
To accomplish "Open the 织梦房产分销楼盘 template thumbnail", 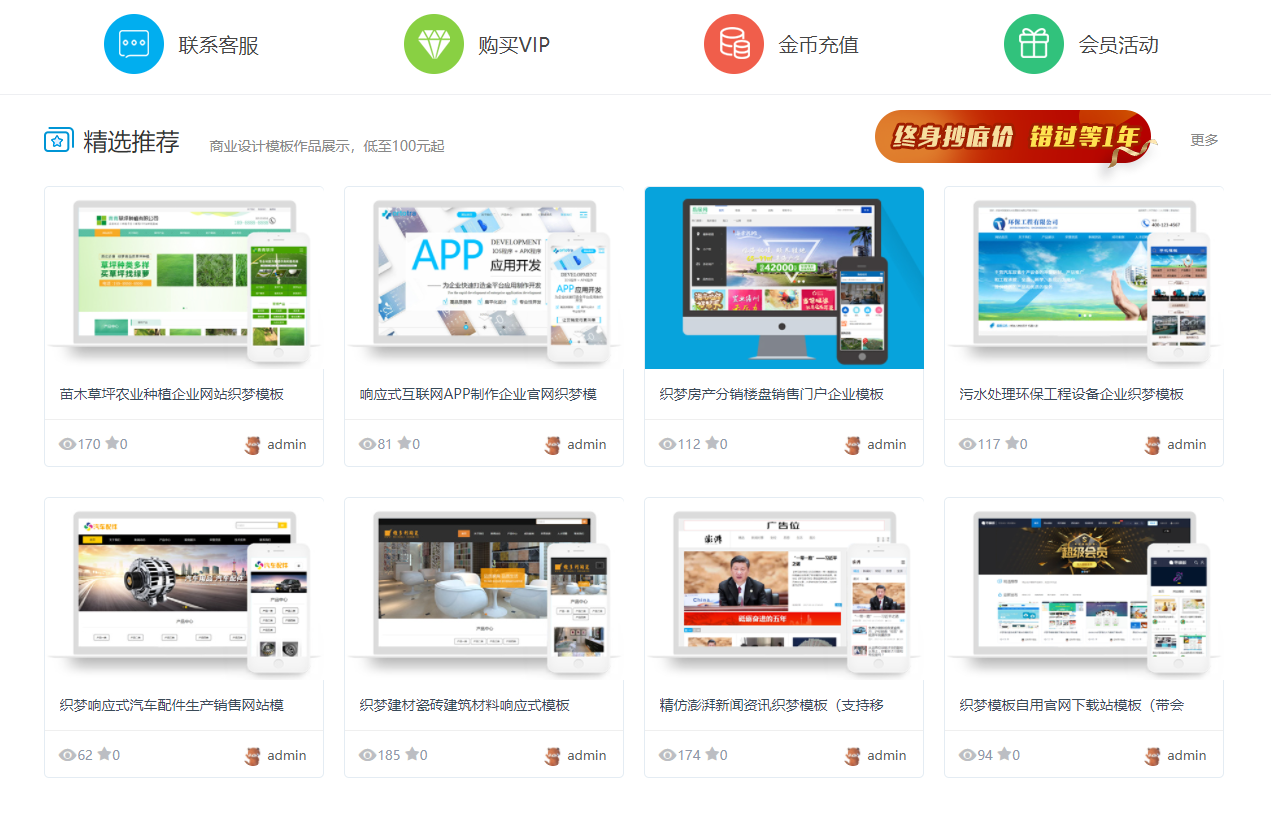I will (784, 278).
